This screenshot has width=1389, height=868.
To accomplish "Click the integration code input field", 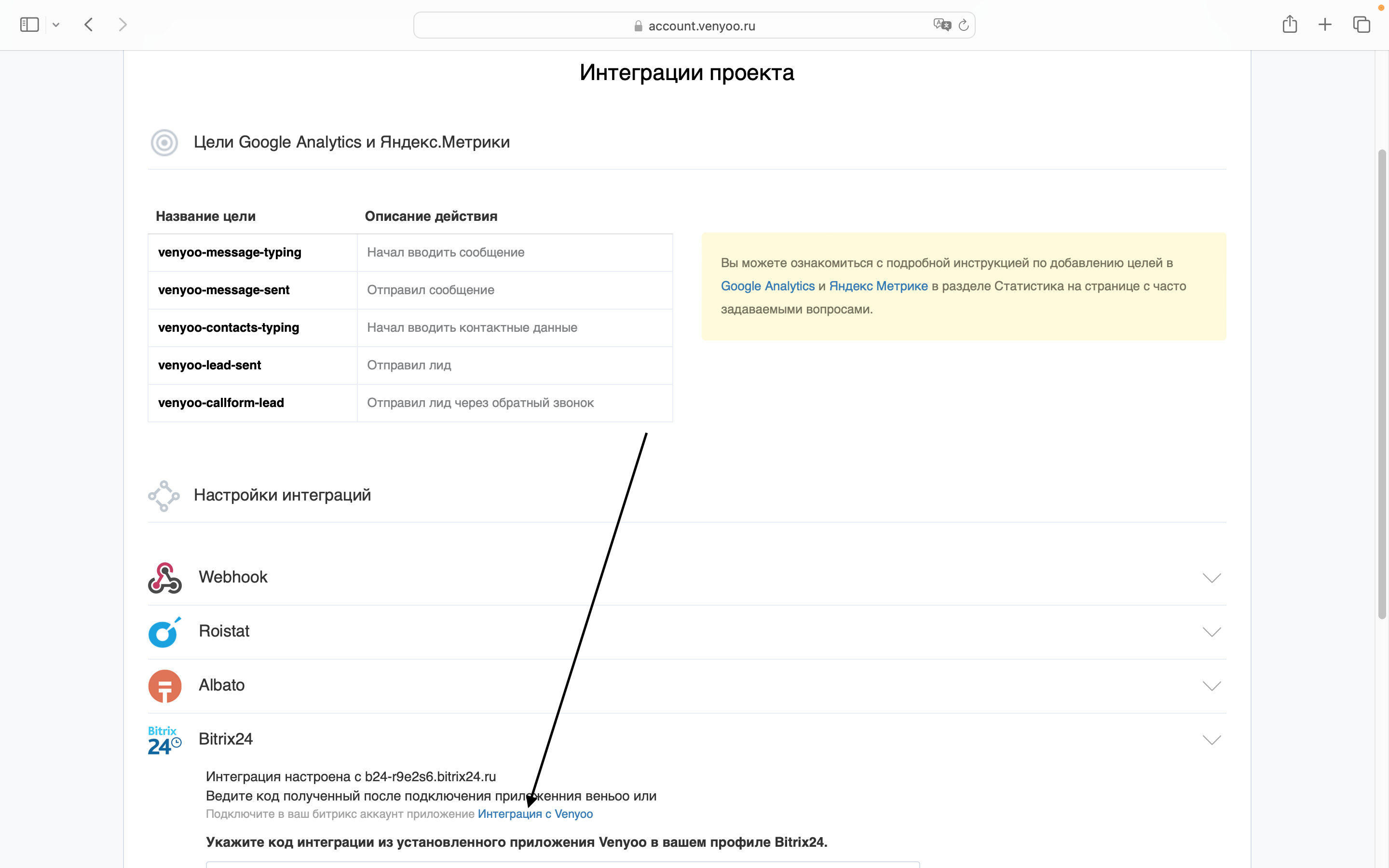I will click(562, 866).
